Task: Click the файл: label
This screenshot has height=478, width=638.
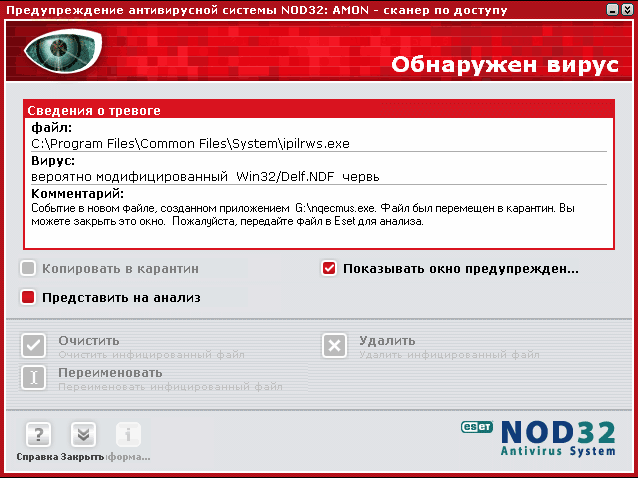Action: point(52,128)
